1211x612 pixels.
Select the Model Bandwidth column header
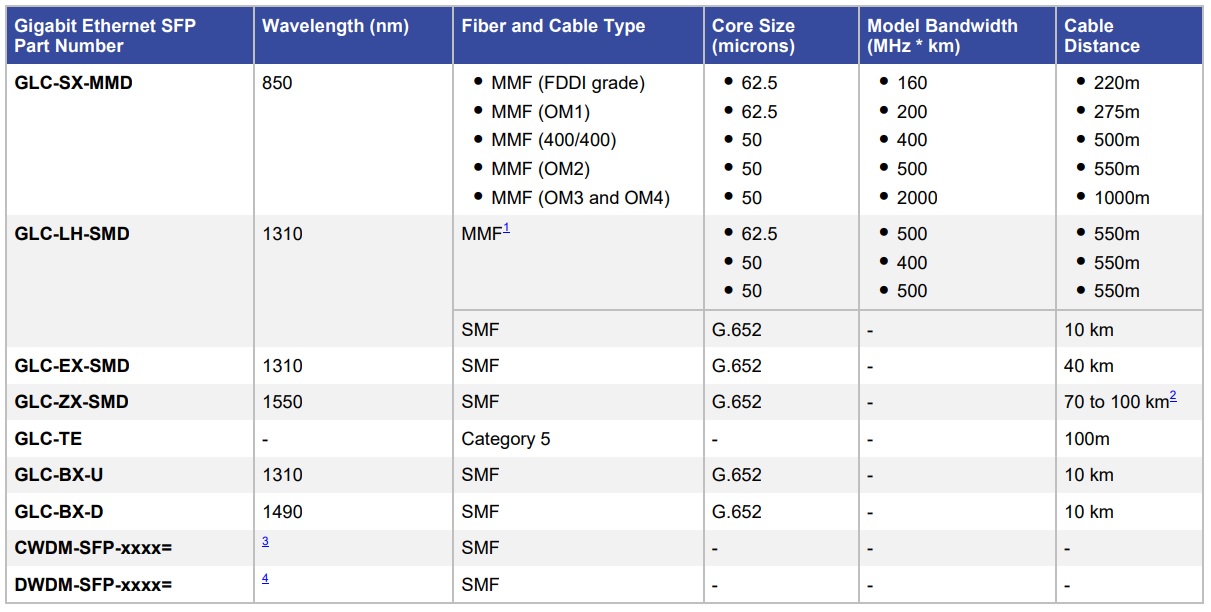click(x=942, y=36)
